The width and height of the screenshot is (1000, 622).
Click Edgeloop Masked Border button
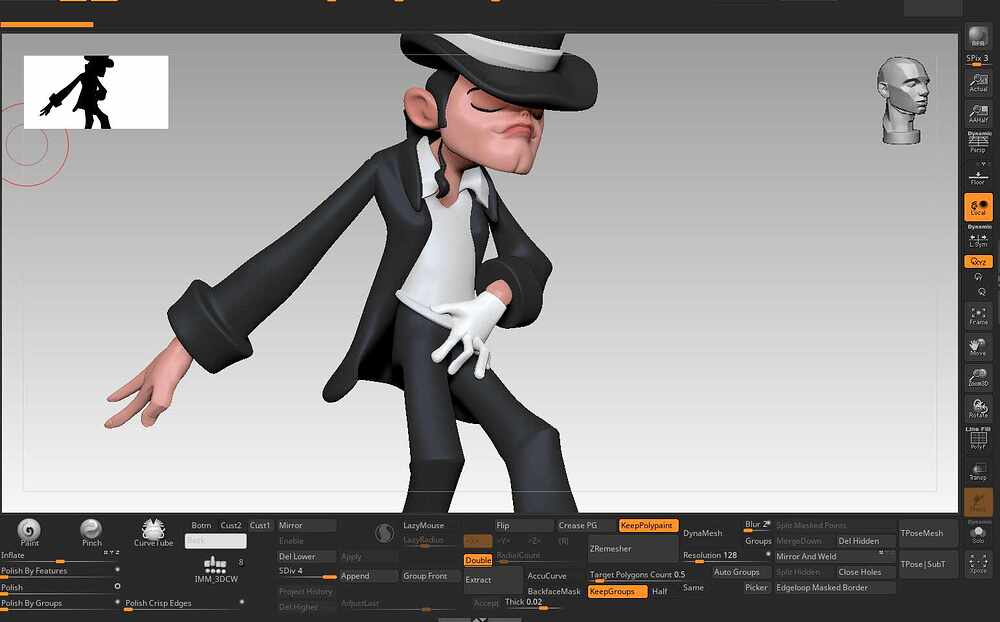click(835, 588)
